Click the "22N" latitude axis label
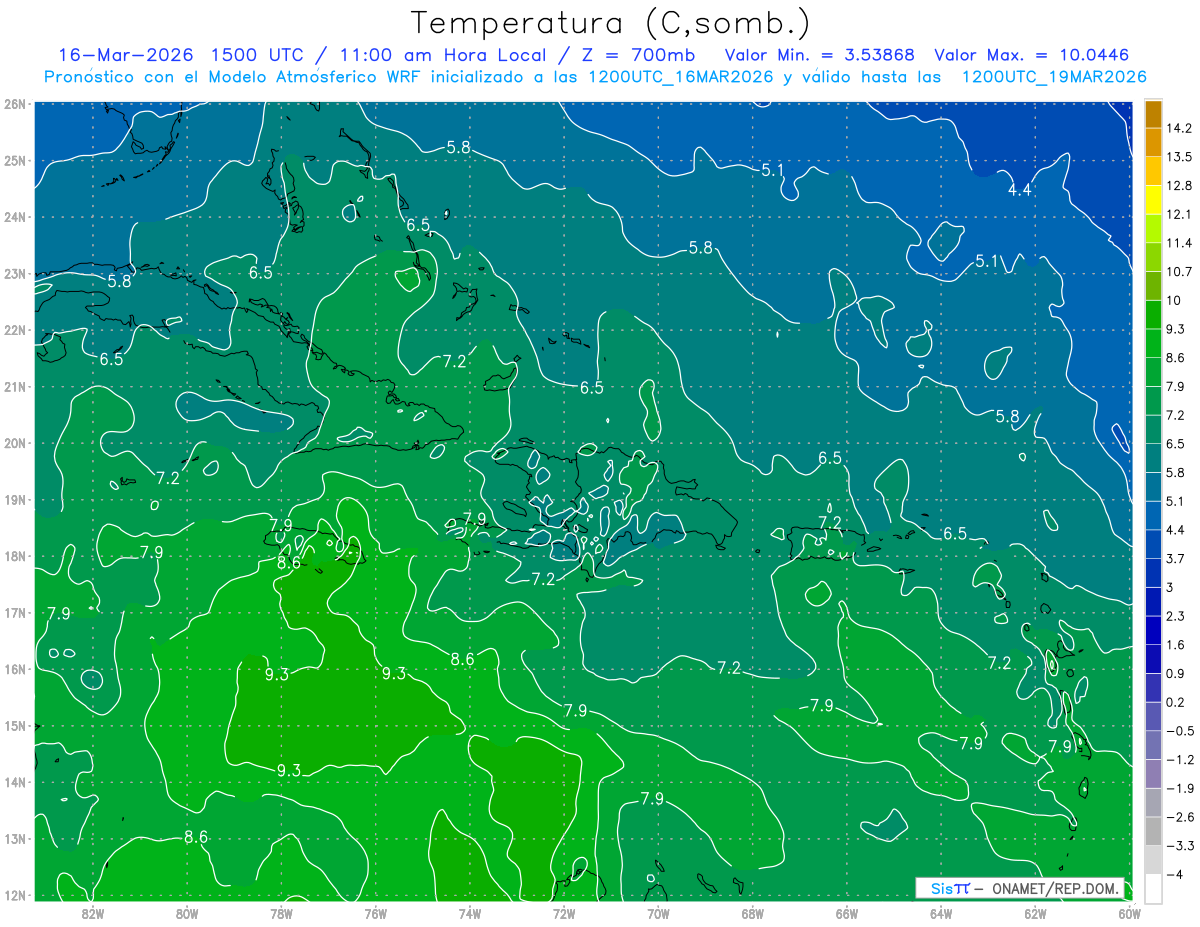Image resolution: width=1200 pixels, height=927 pixels. [x=16, y=330]
